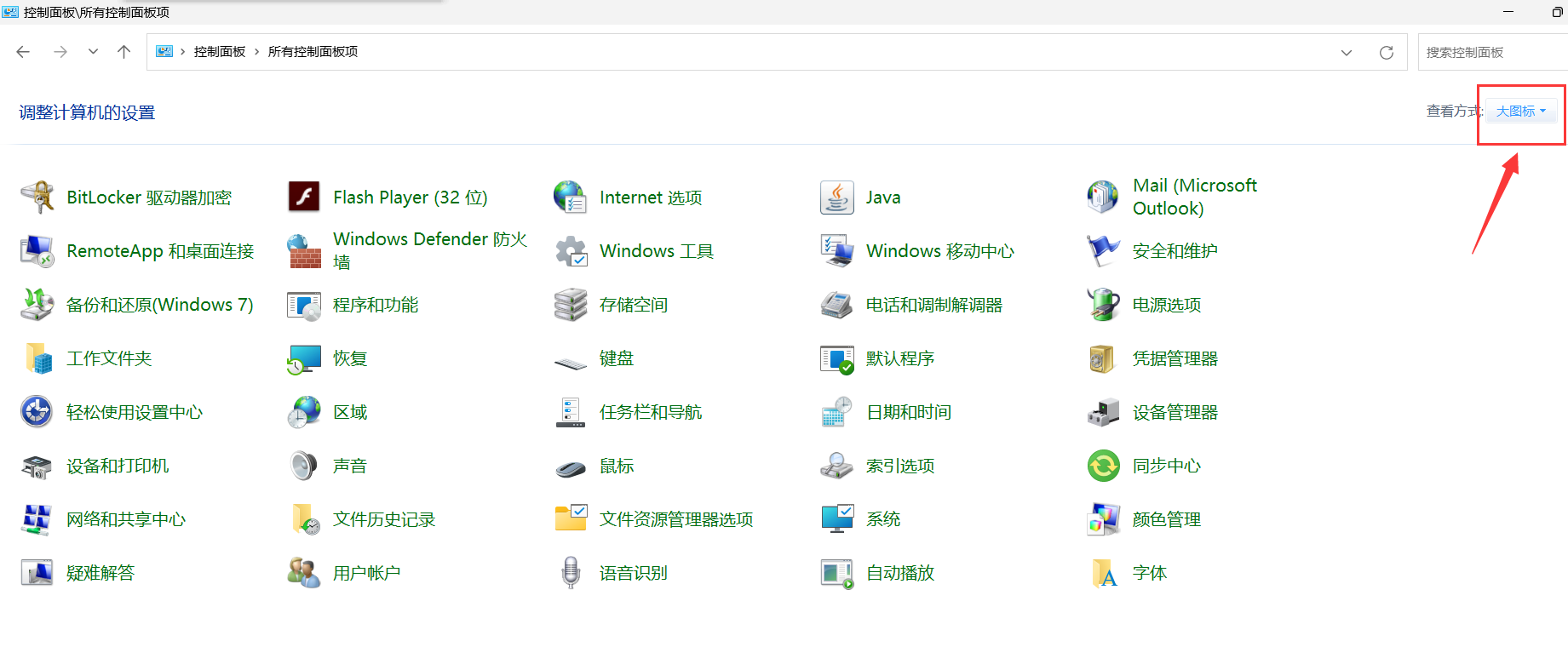This screenshot has width=1568, height=647.
Task: Open the recent locations dropdown arrow
Action: (x=93, y=52)
